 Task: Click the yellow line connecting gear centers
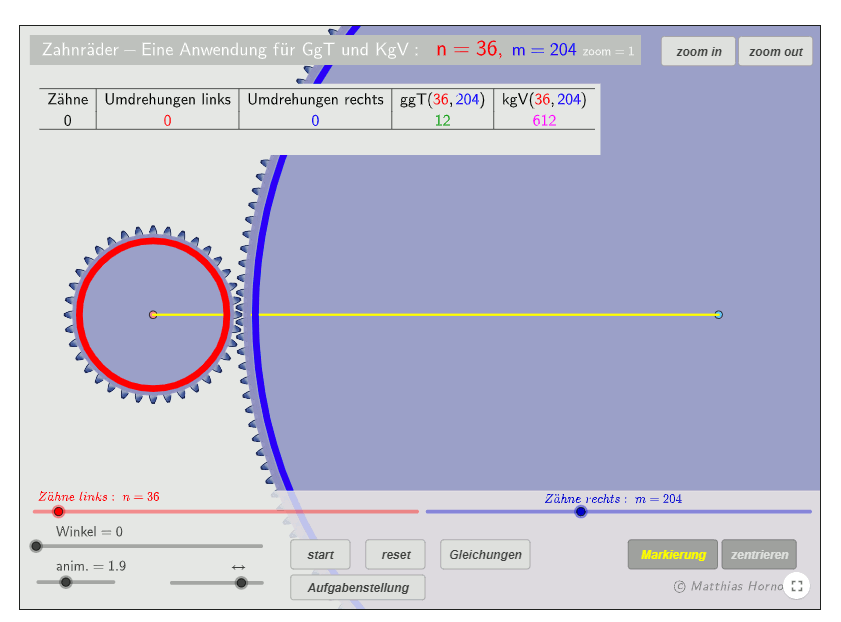click(450, 314)
